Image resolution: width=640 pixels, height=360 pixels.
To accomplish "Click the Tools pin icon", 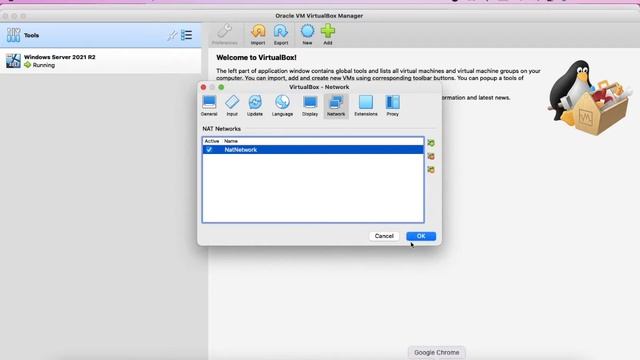I will click(x=172, y=36).
